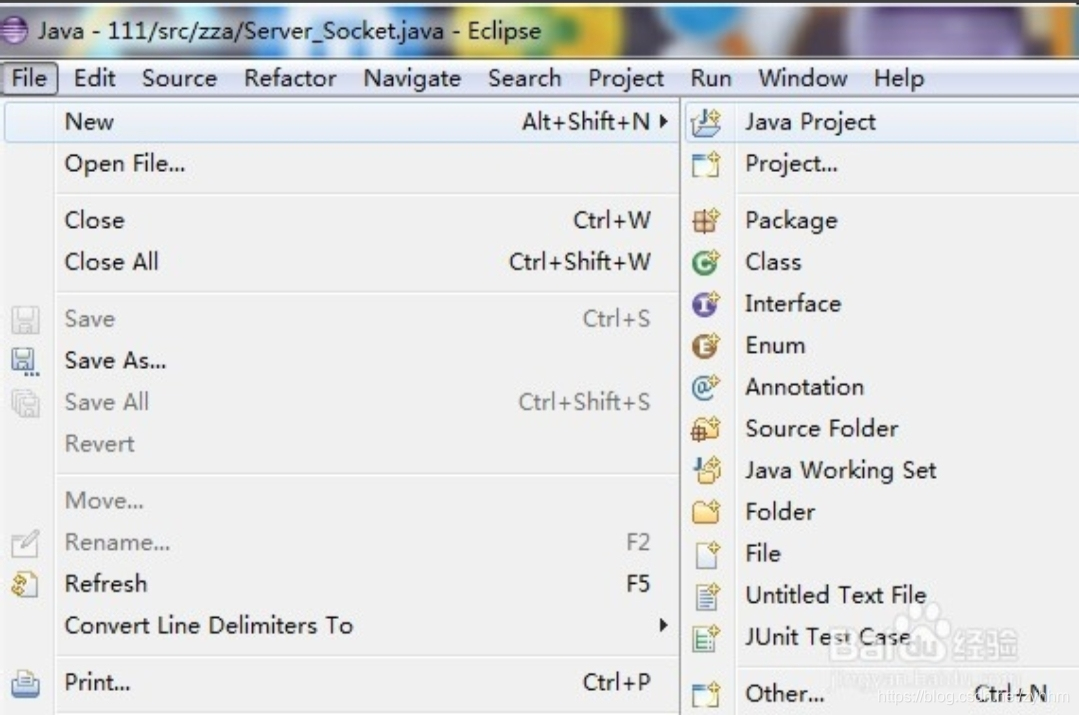
Task: Click the yellow Folder icon
Action: [x=705, y=512]
